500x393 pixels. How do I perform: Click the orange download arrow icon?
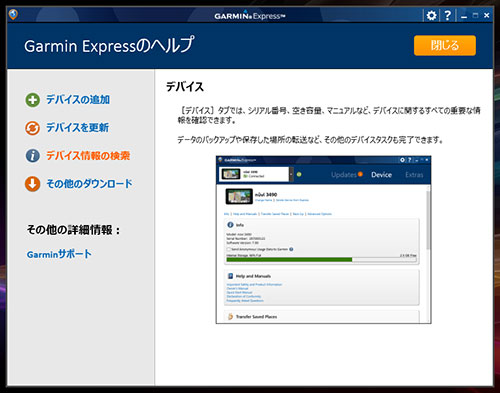coord(32,184)
